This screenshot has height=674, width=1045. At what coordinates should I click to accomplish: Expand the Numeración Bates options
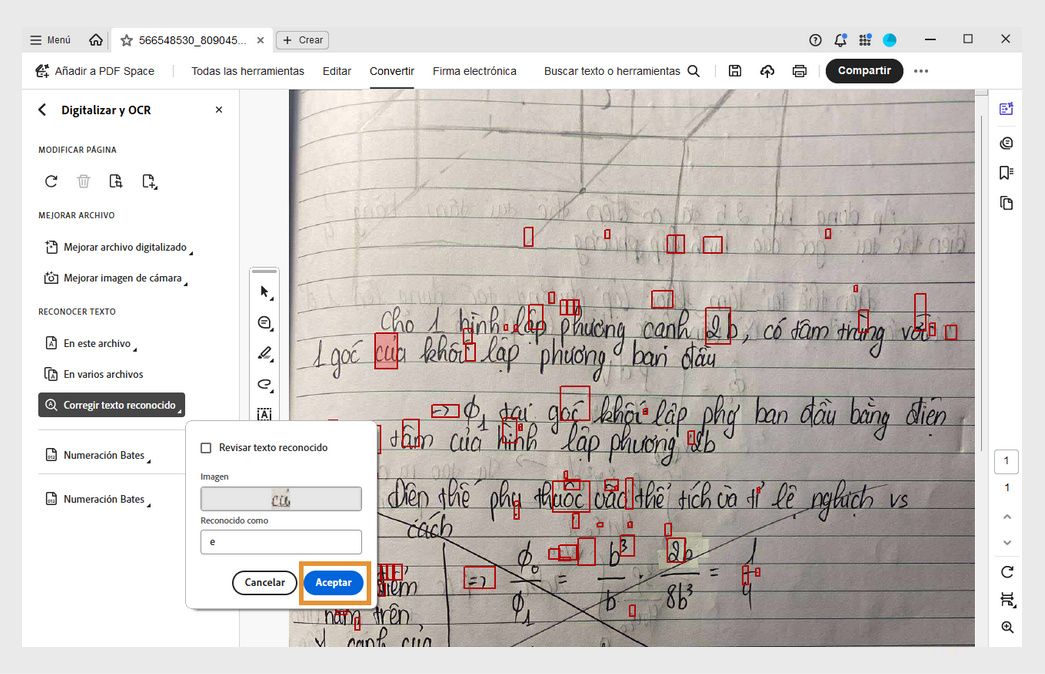coord(105,453)
